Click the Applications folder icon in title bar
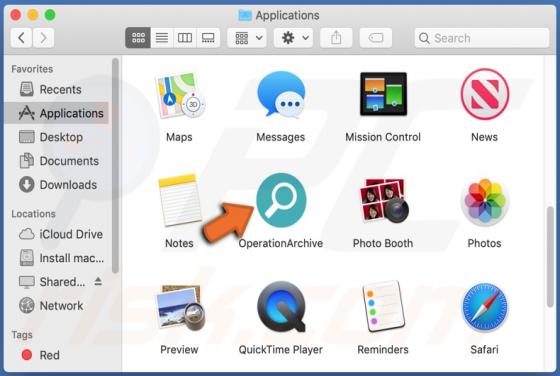Viewport: 560px width, 376px height. (x=245, y=15)
